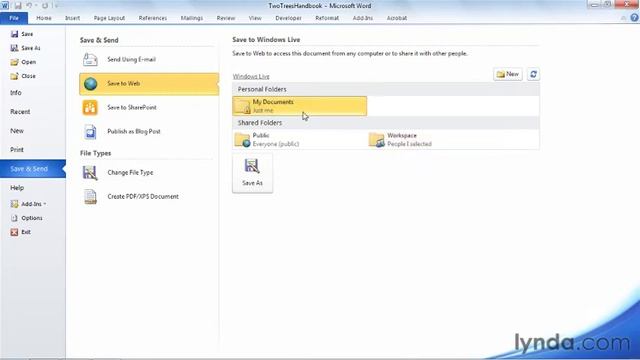Click the My Documents folder icon
This screenshot has height=360, width=640.
pyautogui.click(x=242, y=106)
